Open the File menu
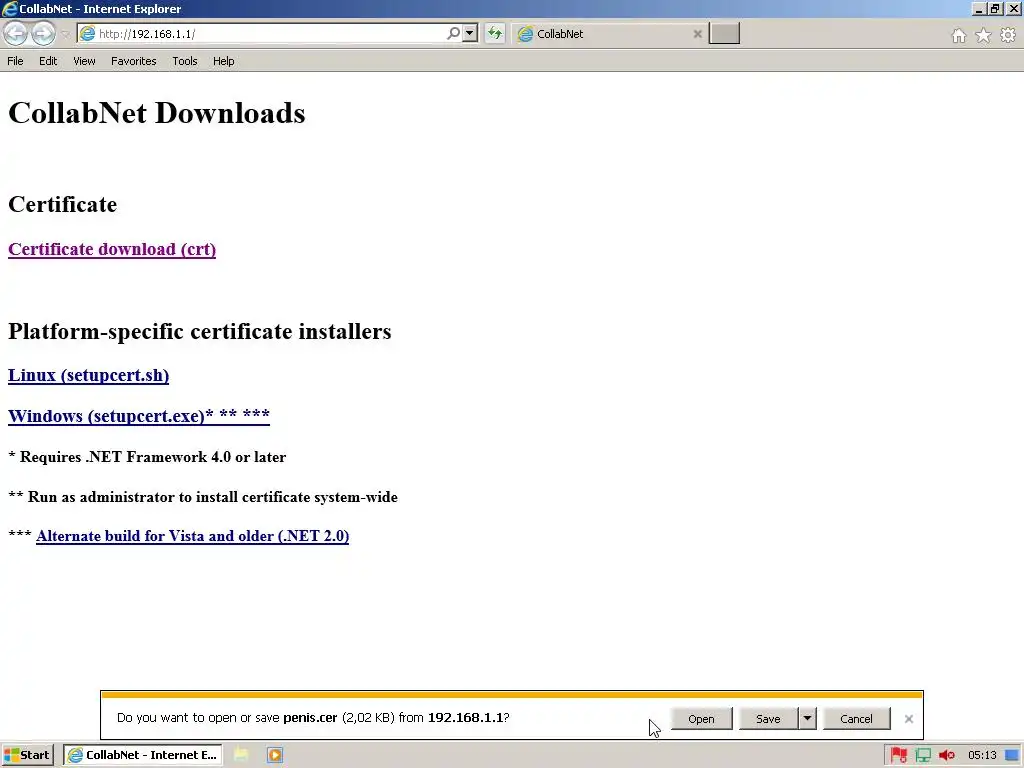Image resolution: width=1024 pixels, height=768 pixels. coord(15,61)
